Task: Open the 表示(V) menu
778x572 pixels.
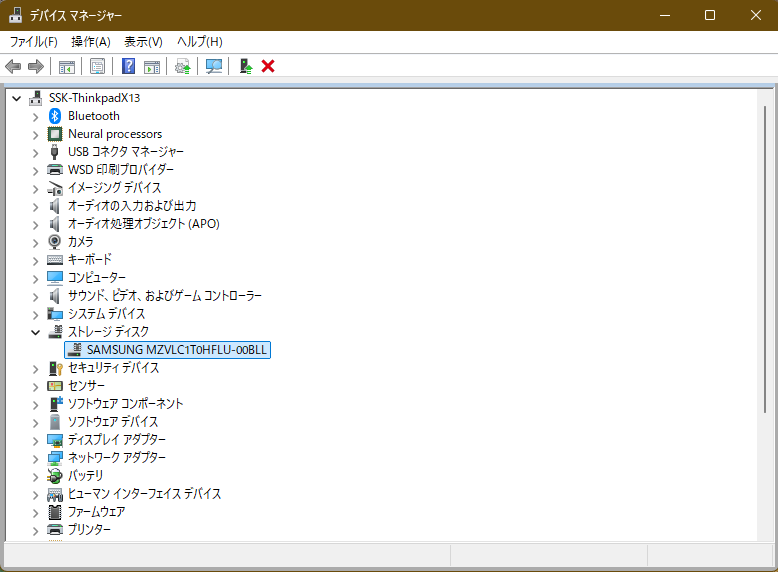Action: [x=143, y=41]
